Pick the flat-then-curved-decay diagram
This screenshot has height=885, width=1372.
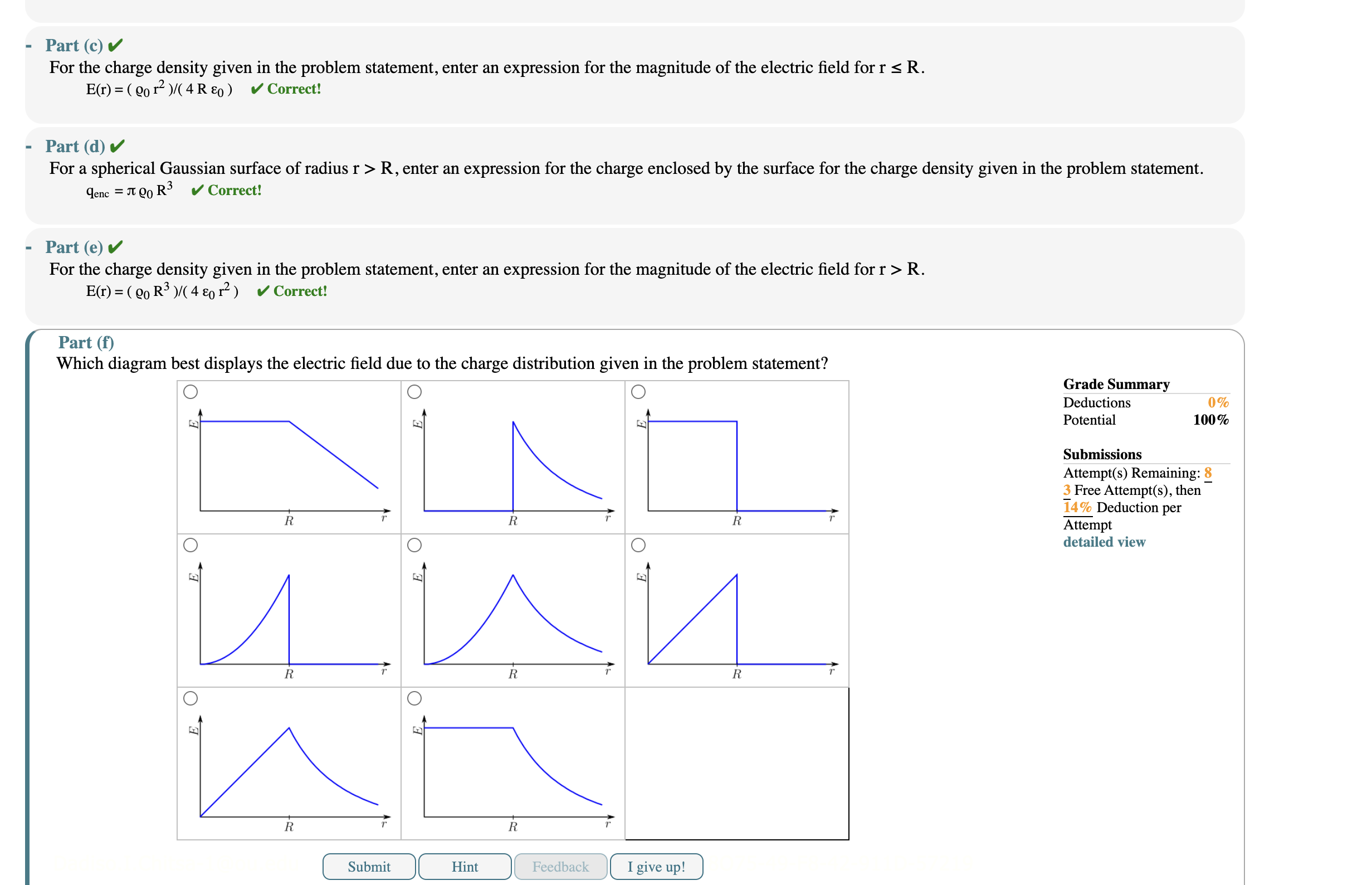point(414,698)
